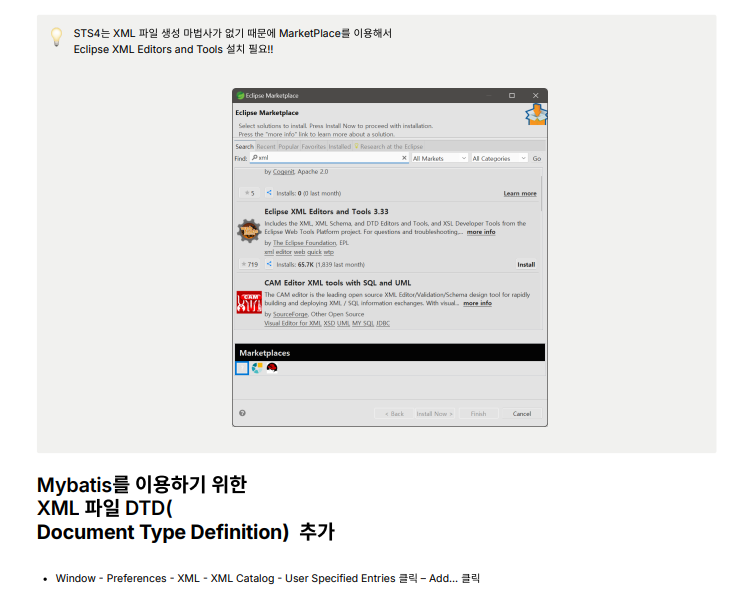This screenshot has width=739, height=607.
Task: Click the xml tag link
Action: 269,252
